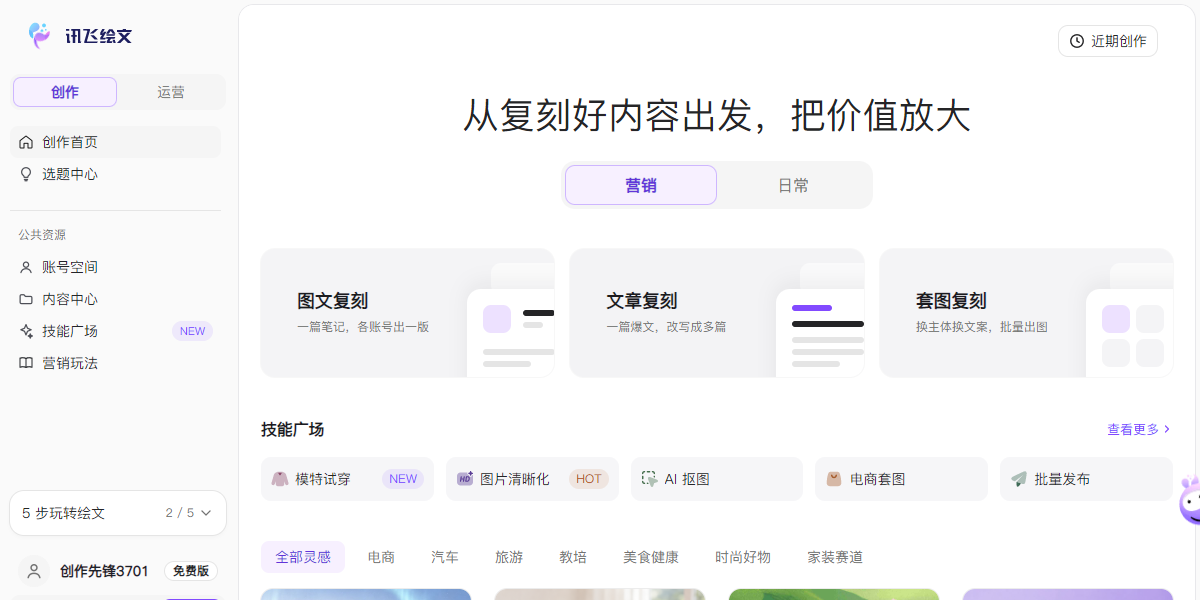Select the 汽车 category tab
The width and height of the screenshot is (1200, 600).
(445, 557)
